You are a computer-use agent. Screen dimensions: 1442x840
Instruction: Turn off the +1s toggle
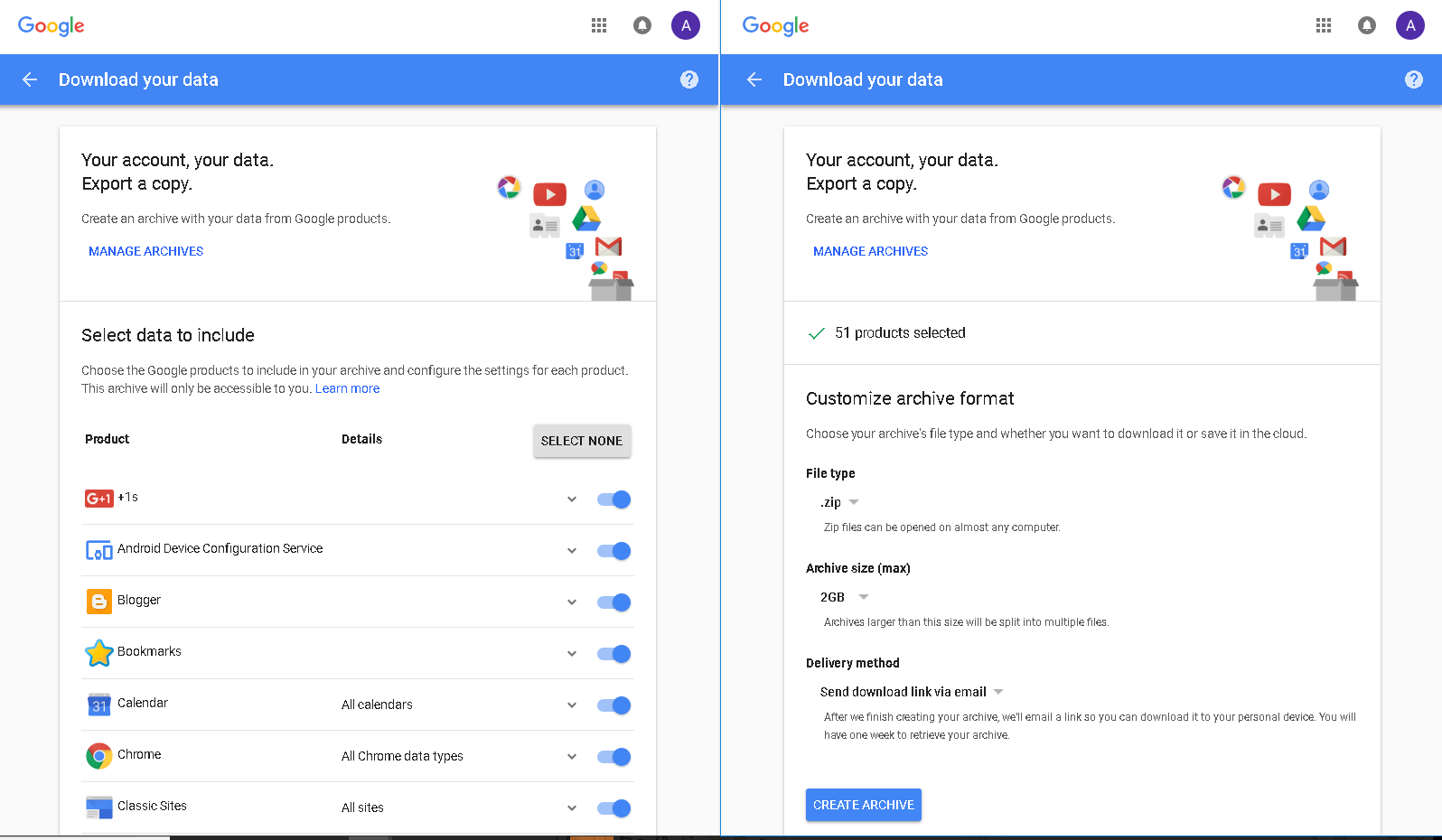pyautogui.click(x=614, y=499)
